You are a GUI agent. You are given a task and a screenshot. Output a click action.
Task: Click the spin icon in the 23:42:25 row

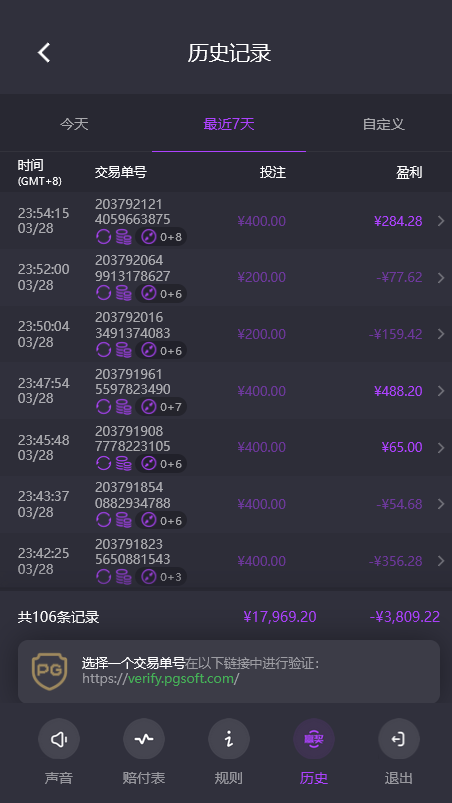pos(104,577)
